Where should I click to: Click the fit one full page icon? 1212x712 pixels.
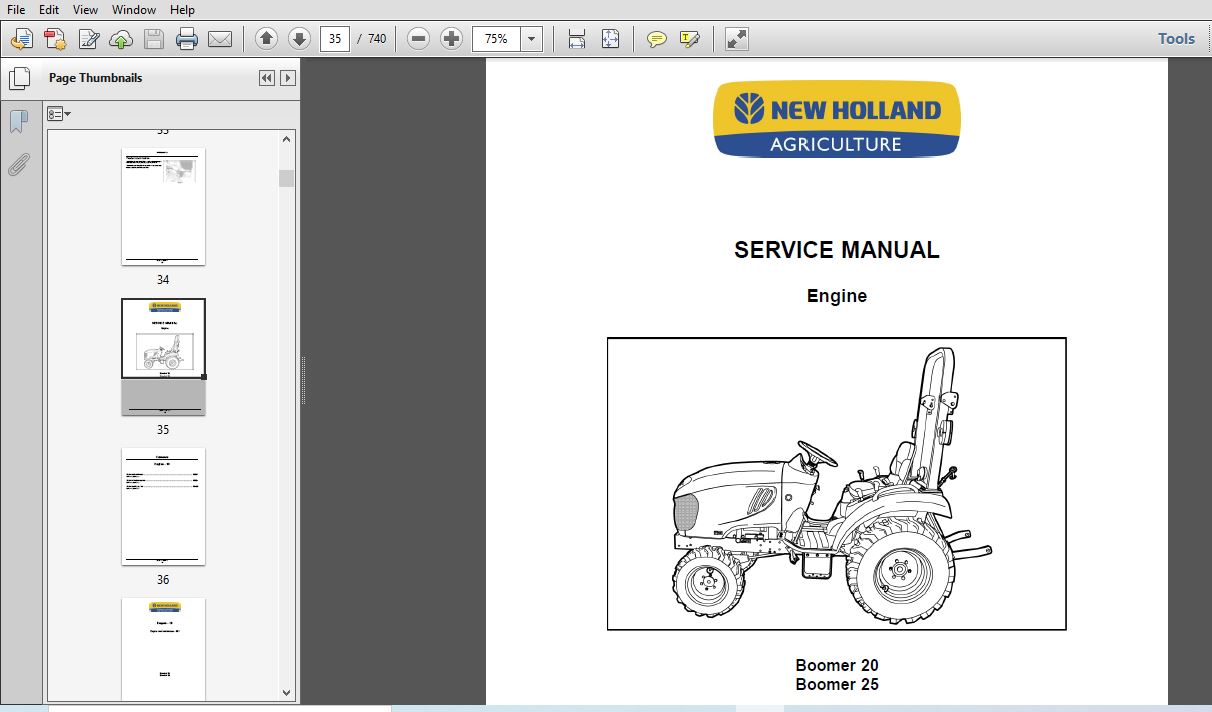tap(611, 39)
